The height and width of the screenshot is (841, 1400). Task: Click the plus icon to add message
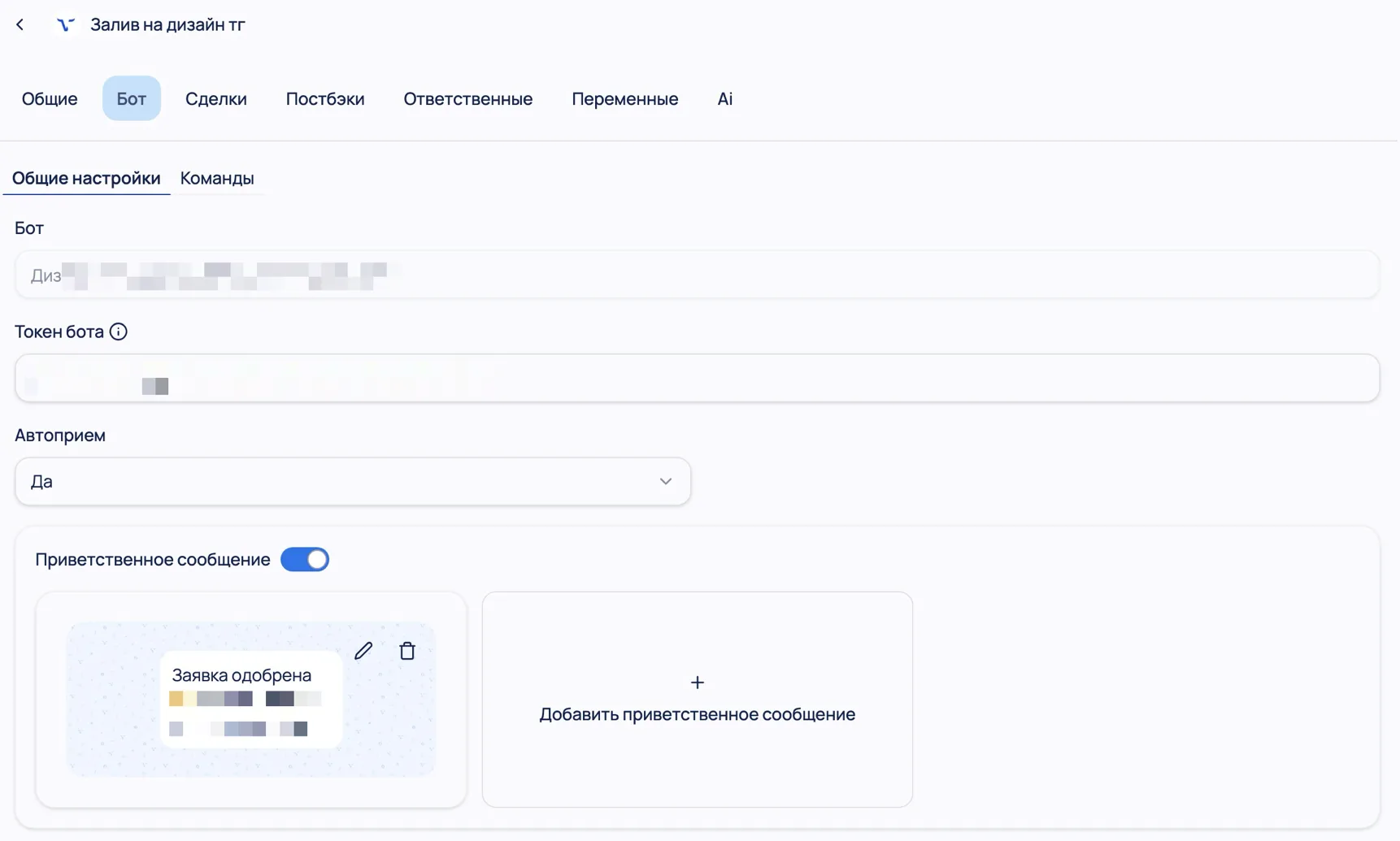698,683
